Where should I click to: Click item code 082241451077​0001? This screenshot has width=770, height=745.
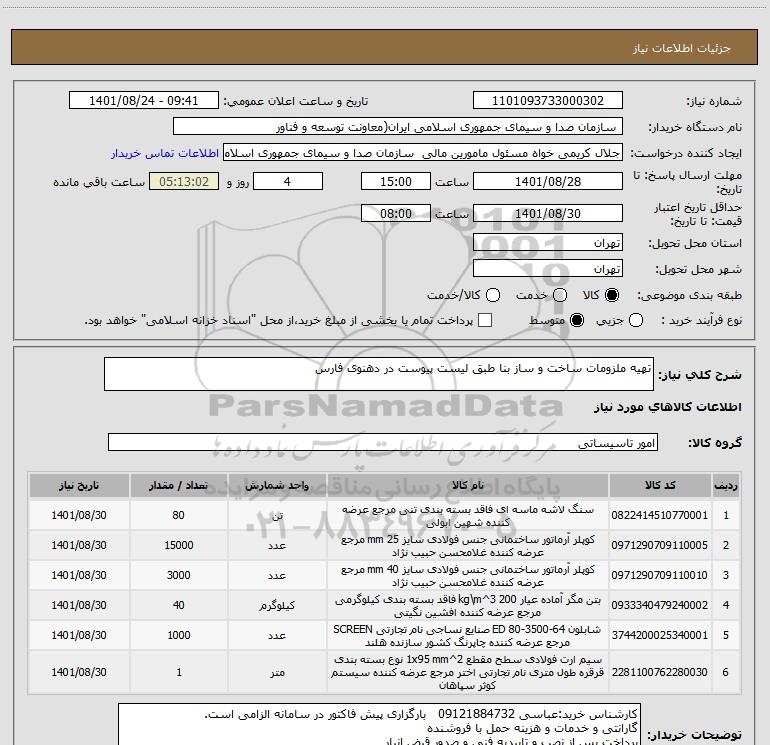pyautogui.click(x=660, y=515)
